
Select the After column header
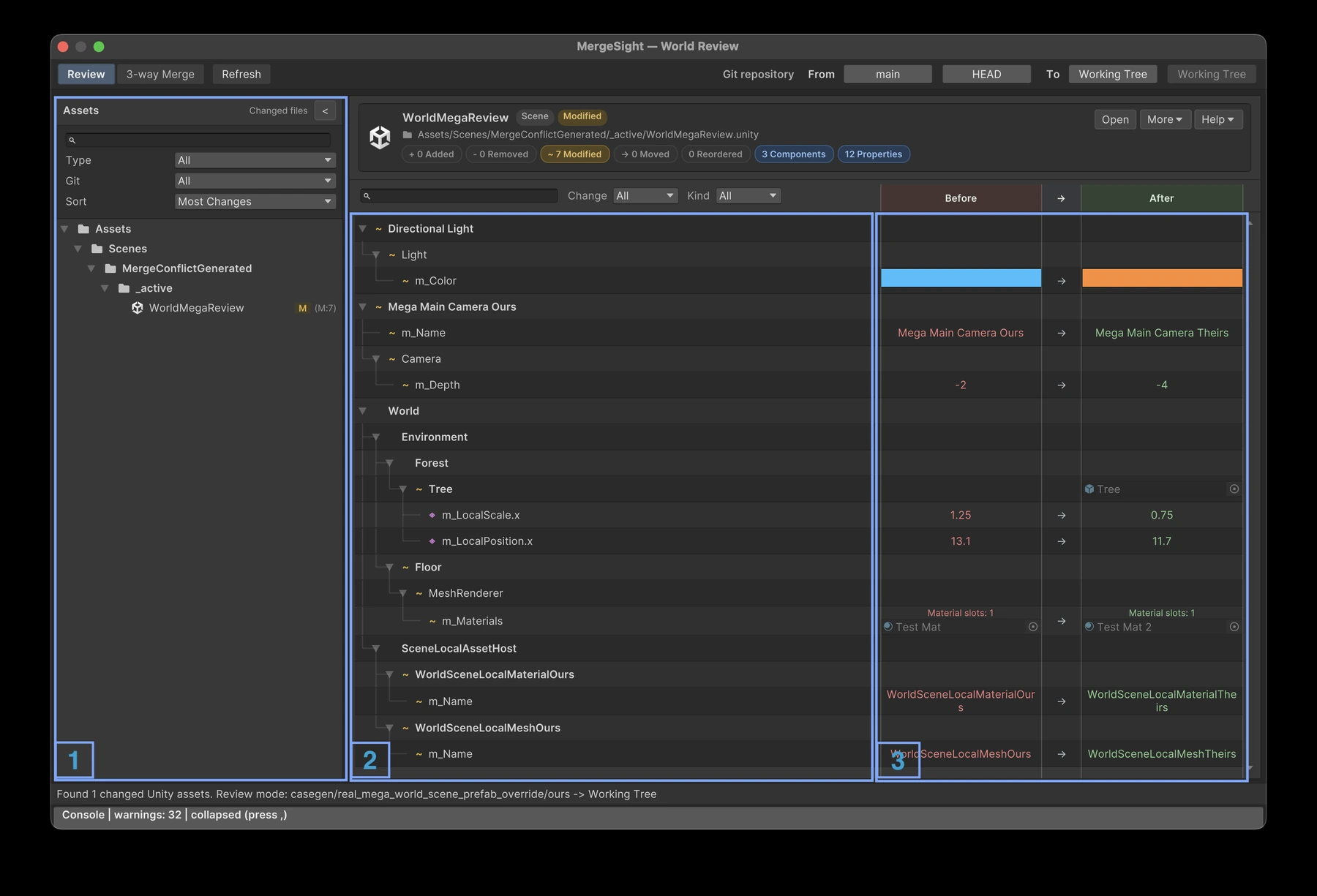click(x=1162, y=198)
